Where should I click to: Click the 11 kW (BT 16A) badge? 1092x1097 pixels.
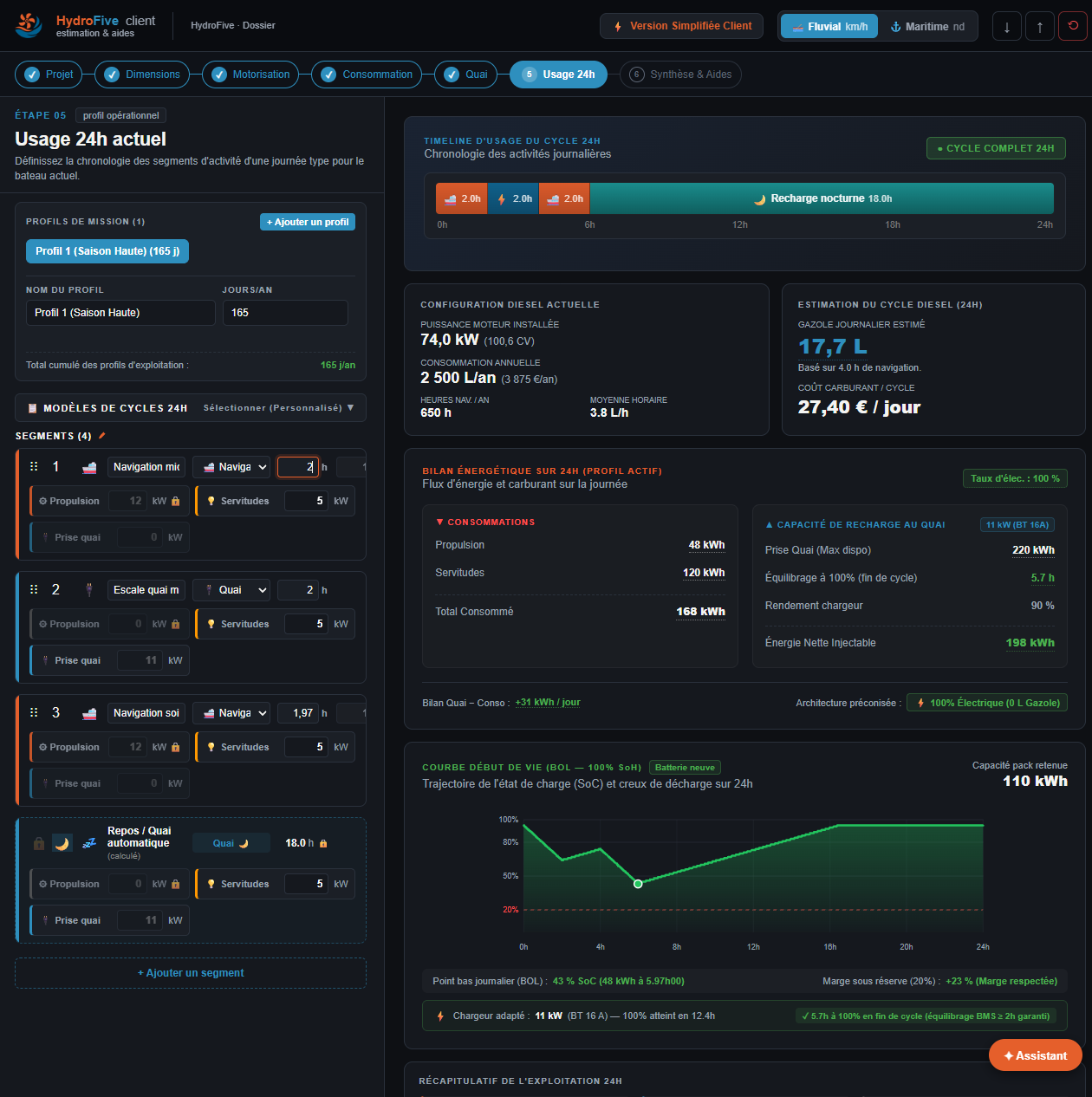[x=1017, y=524]
